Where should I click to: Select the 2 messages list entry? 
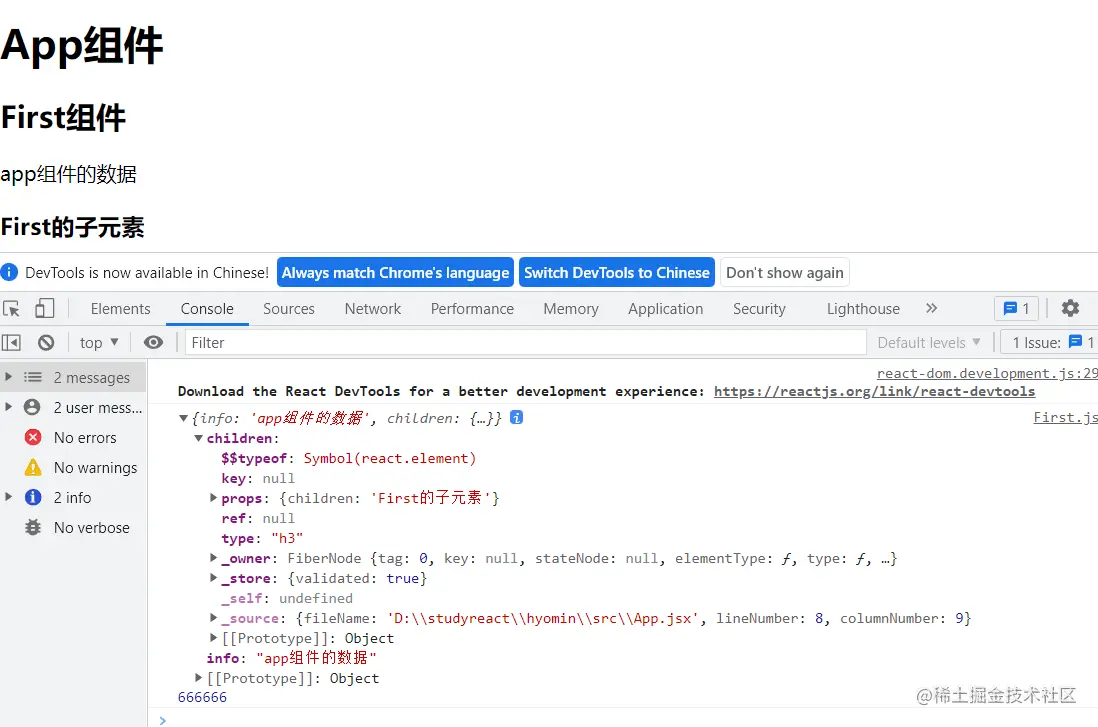[x=73, y=378]
